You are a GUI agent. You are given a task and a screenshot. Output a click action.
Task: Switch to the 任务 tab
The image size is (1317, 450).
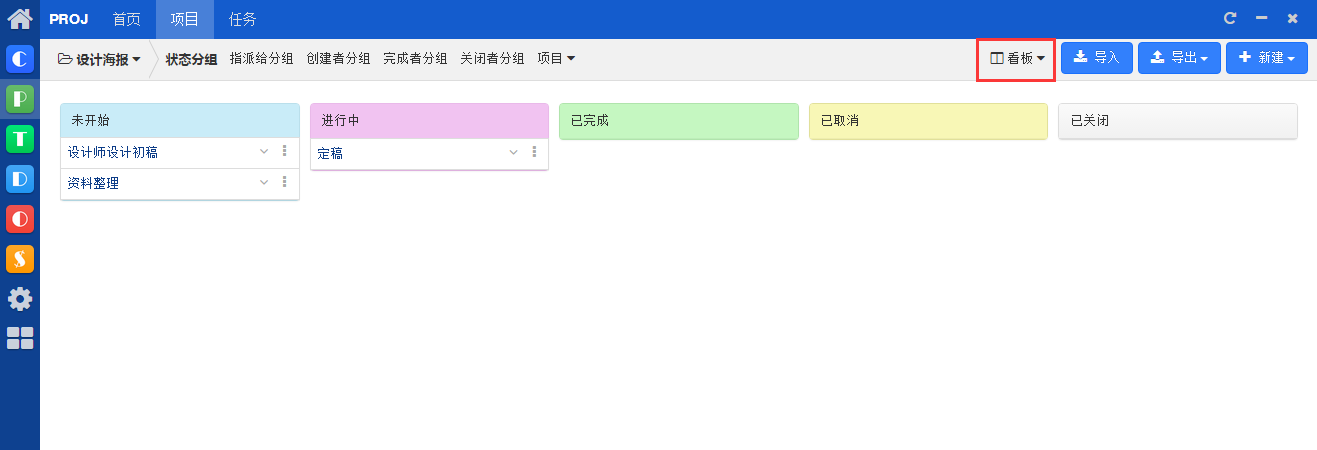[243, 19]
